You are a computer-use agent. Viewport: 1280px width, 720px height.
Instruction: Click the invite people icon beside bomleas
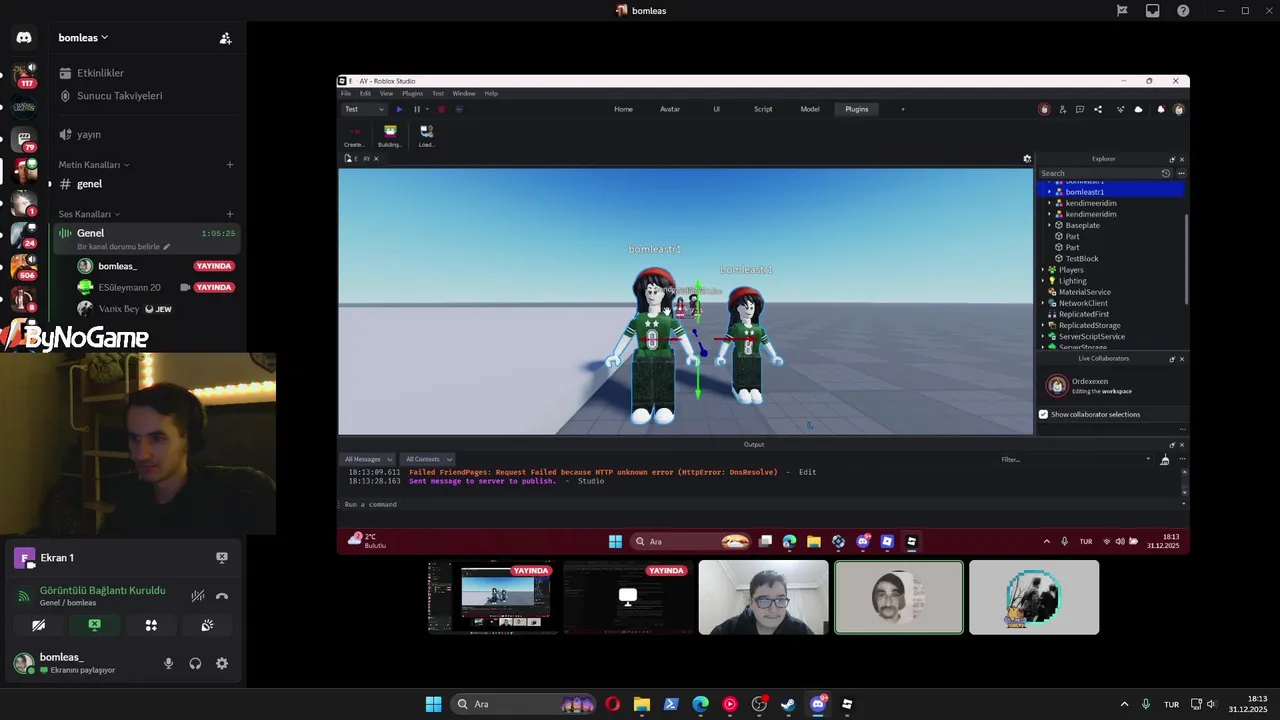point(225,38)
